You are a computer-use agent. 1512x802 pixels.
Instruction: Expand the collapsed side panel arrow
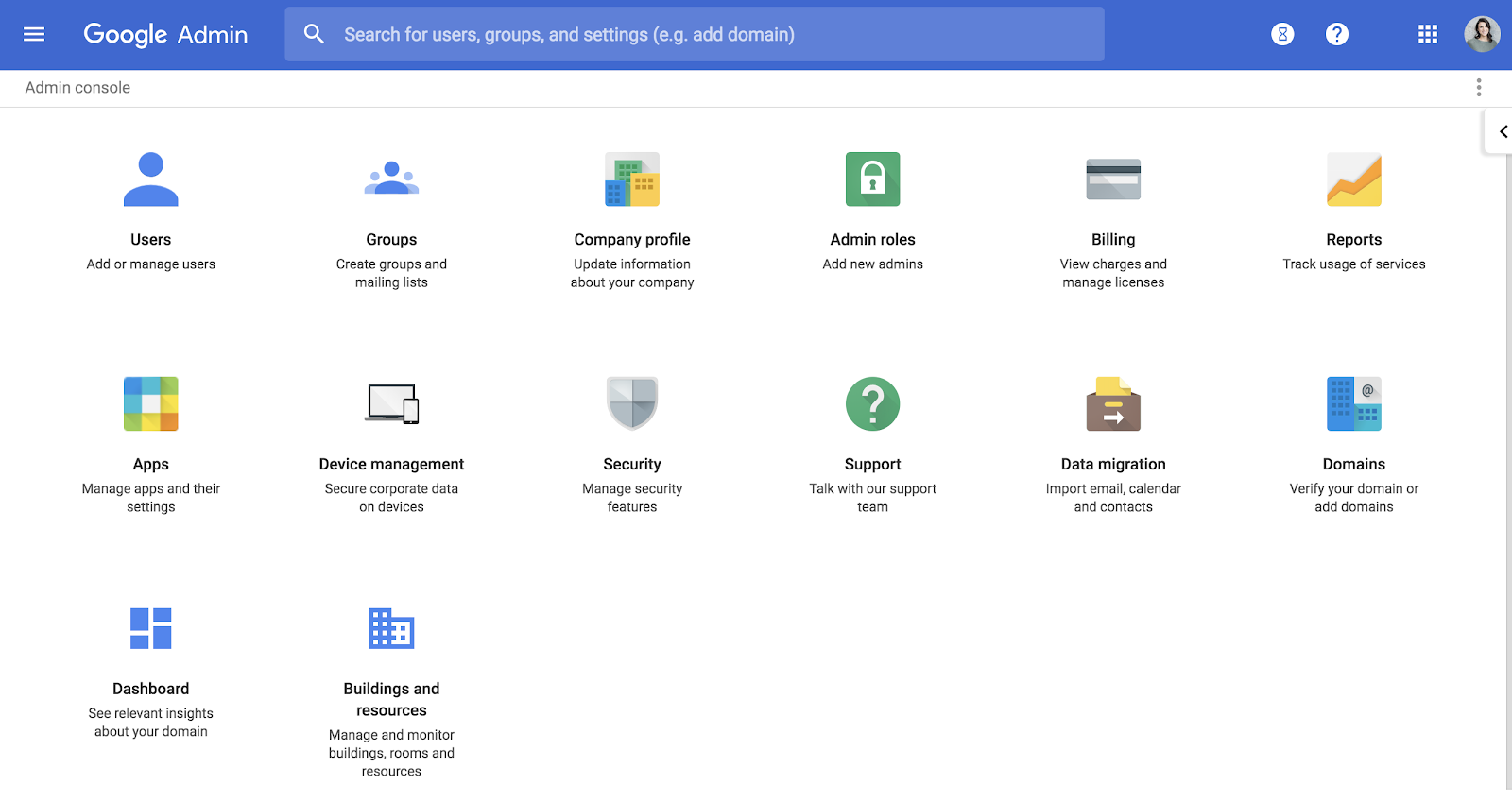point(1501,131)
